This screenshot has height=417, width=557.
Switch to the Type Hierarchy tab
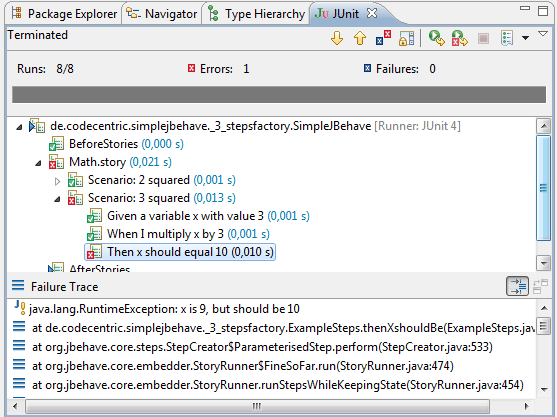click(x=256, y=14)
